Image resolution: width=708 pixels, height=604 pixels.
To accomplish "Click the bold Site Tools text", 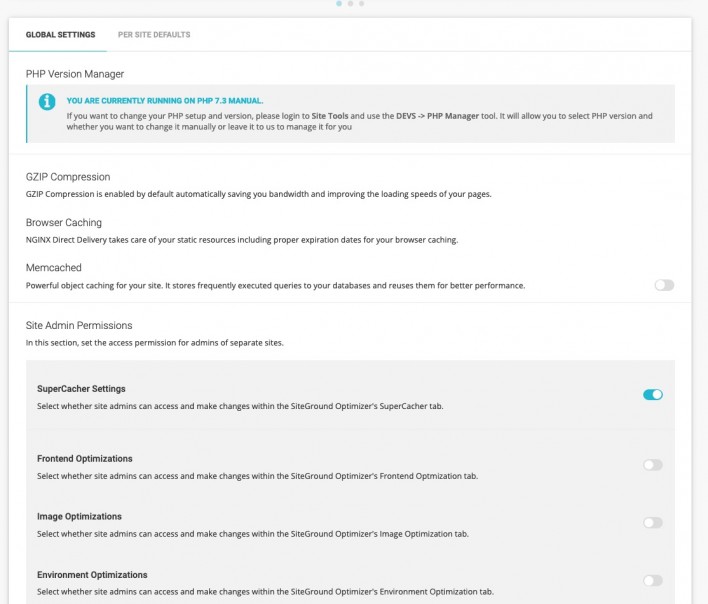I will (330, 116).
